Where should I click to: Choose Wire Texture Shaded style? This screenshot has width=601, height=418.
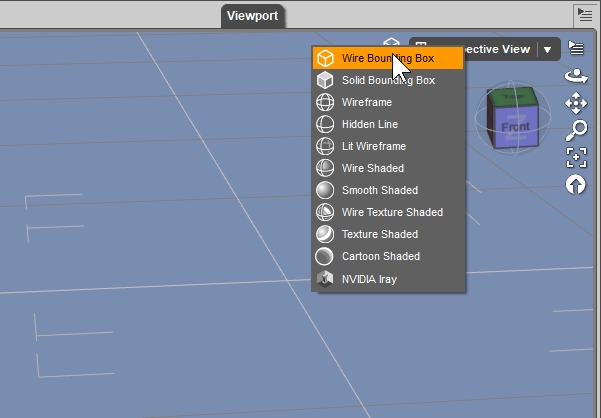coord(388,212)
